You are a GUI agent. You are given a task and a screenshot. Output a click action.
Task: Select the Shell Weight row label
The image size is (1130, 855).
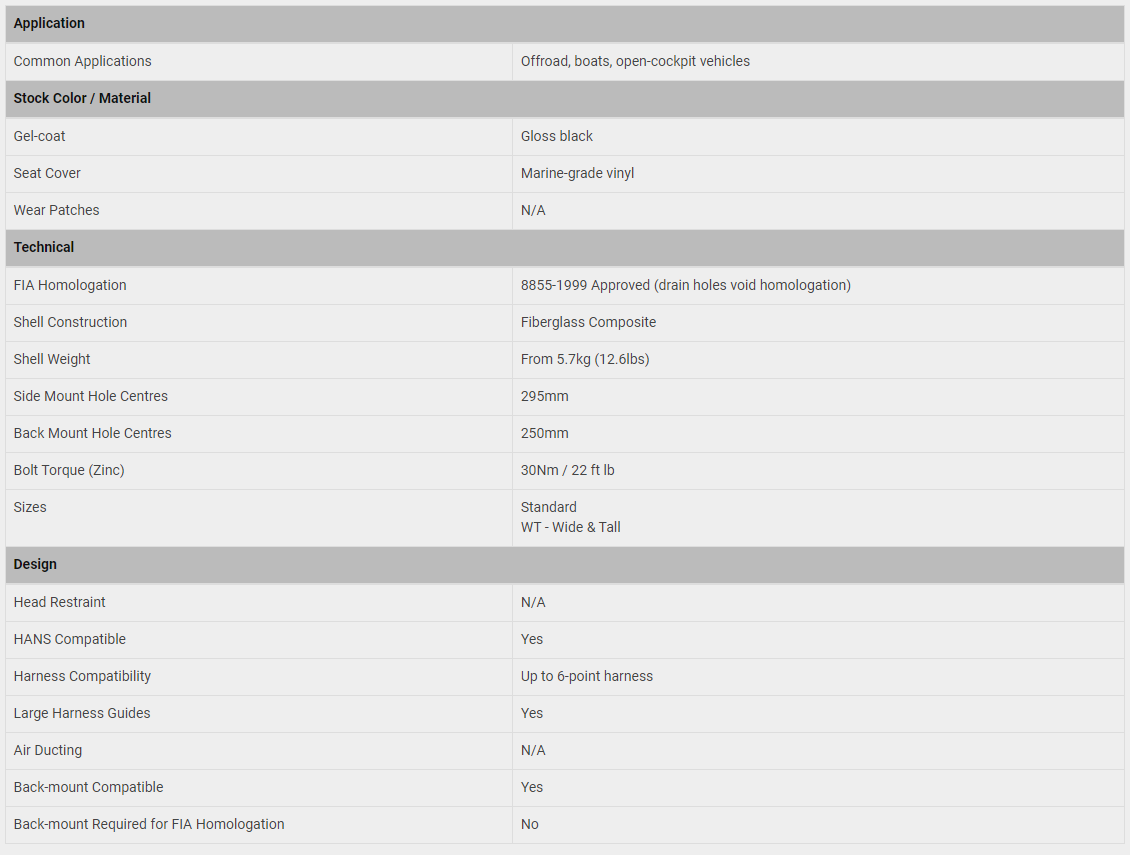coord(52,360)
